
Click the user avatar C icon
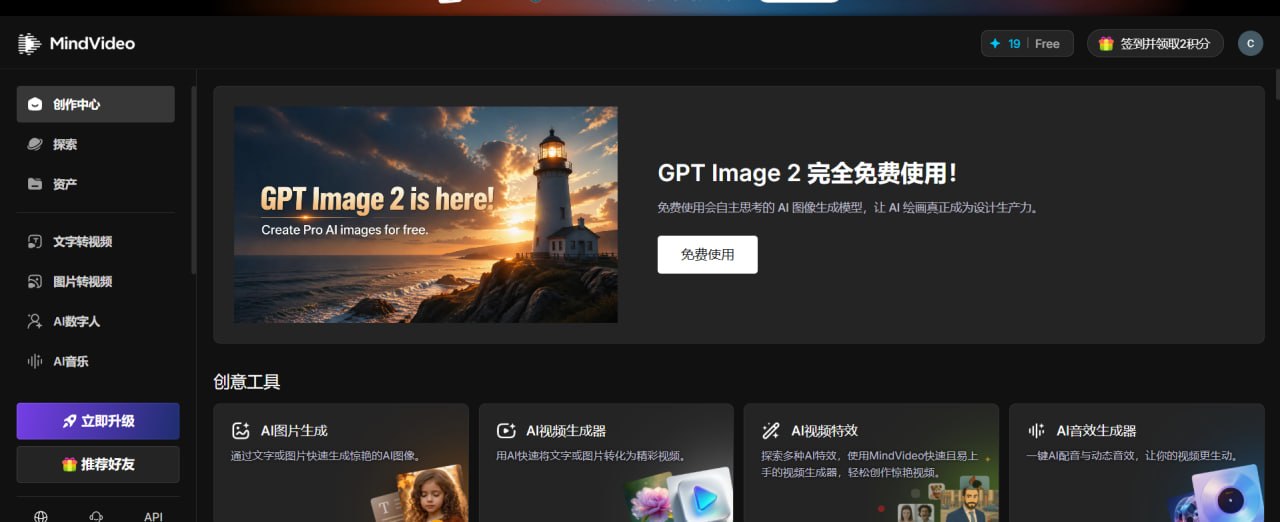click(x=1250, y=43)
